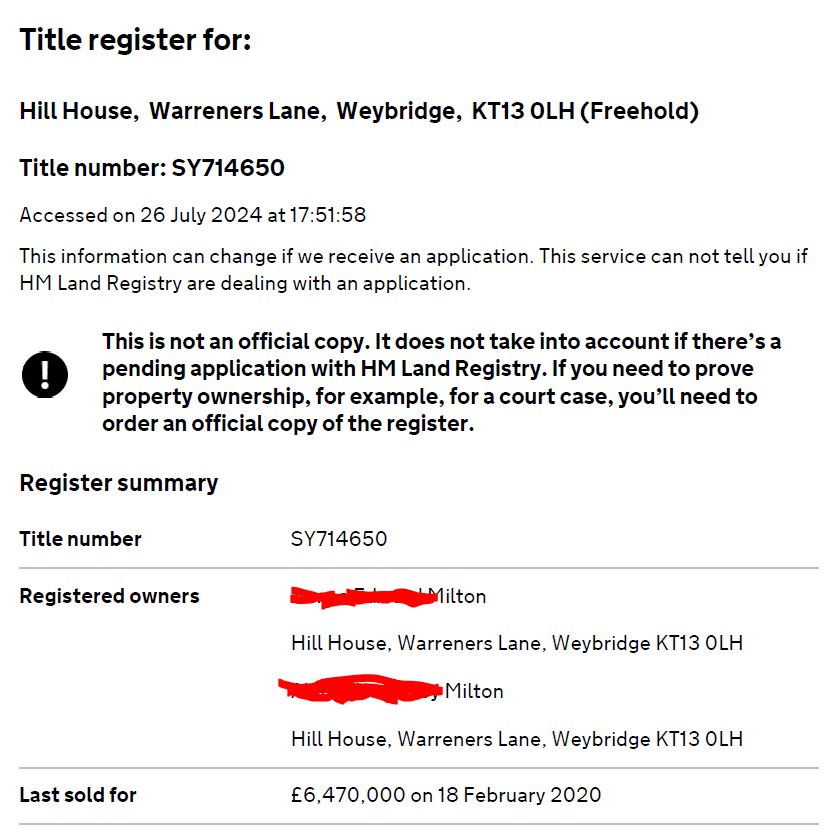
Task: Click the "Registered owners" row label
Action: 109,596
